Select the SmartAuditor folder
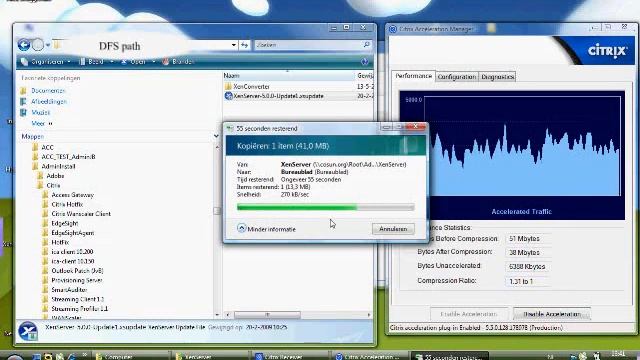 (69, 290)
